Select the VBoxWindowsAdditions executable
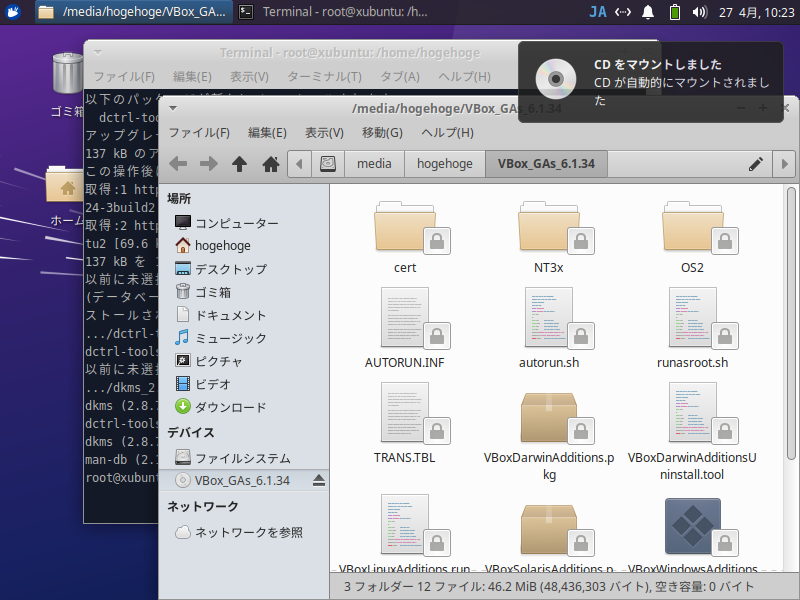 coord(692,533)
